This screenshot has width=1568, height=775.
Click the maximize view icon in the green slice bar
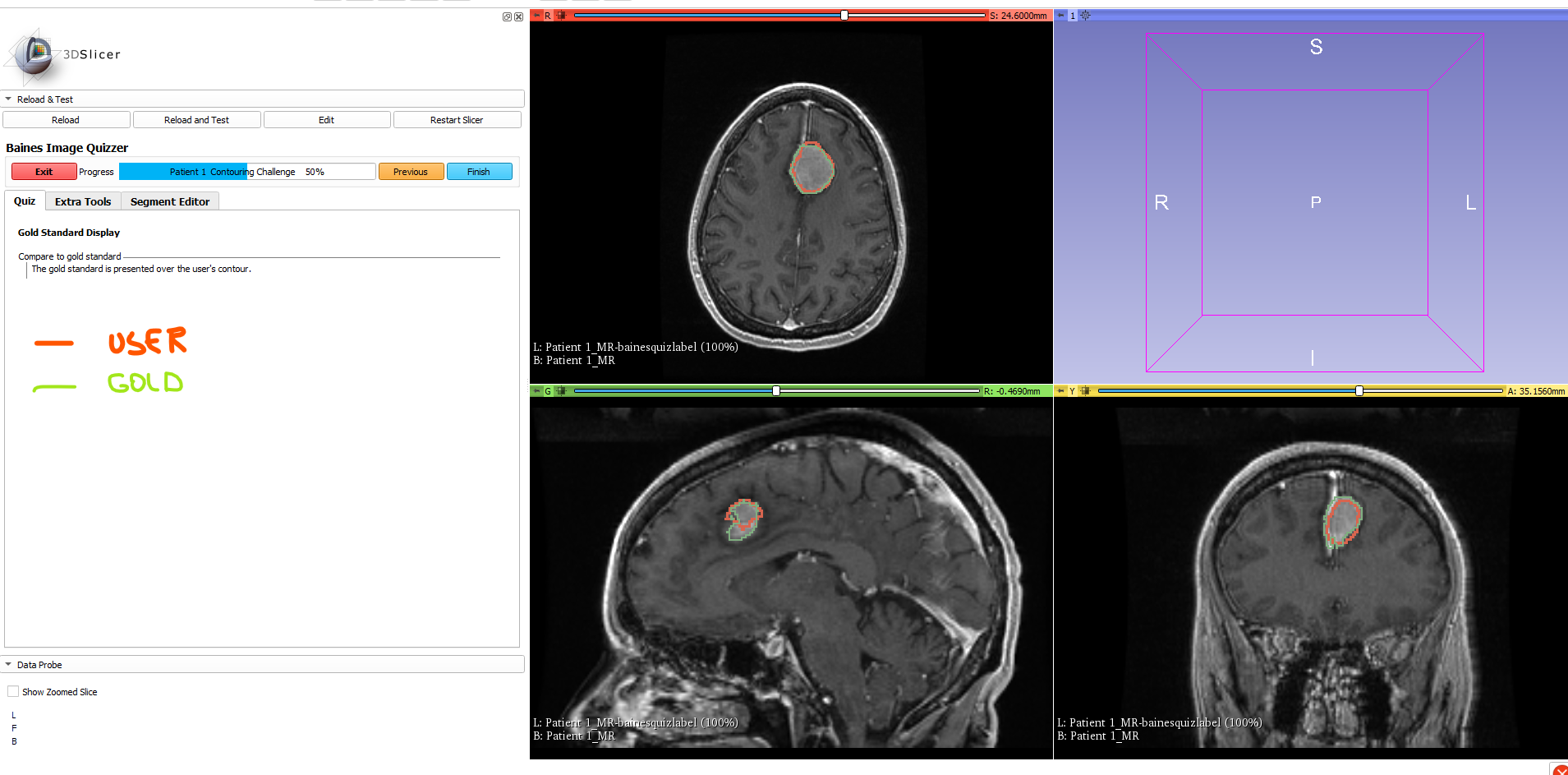pos(561,391)
